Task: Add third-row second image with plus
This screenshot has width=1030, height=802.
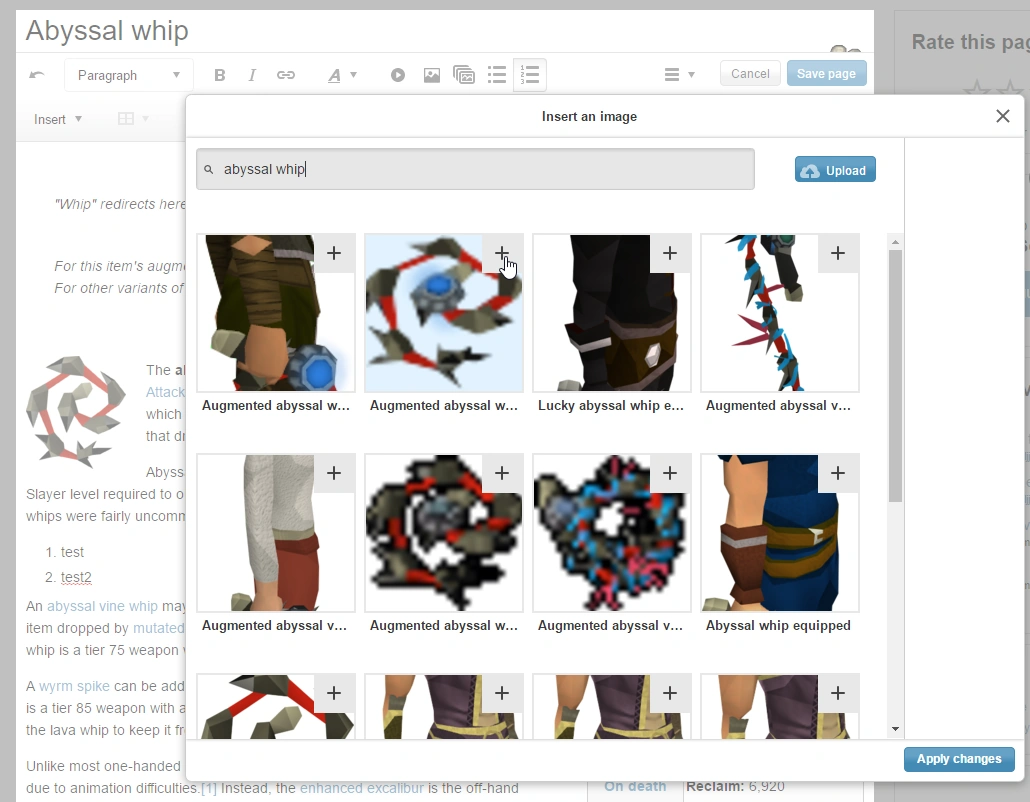Action: pos(502,693)
